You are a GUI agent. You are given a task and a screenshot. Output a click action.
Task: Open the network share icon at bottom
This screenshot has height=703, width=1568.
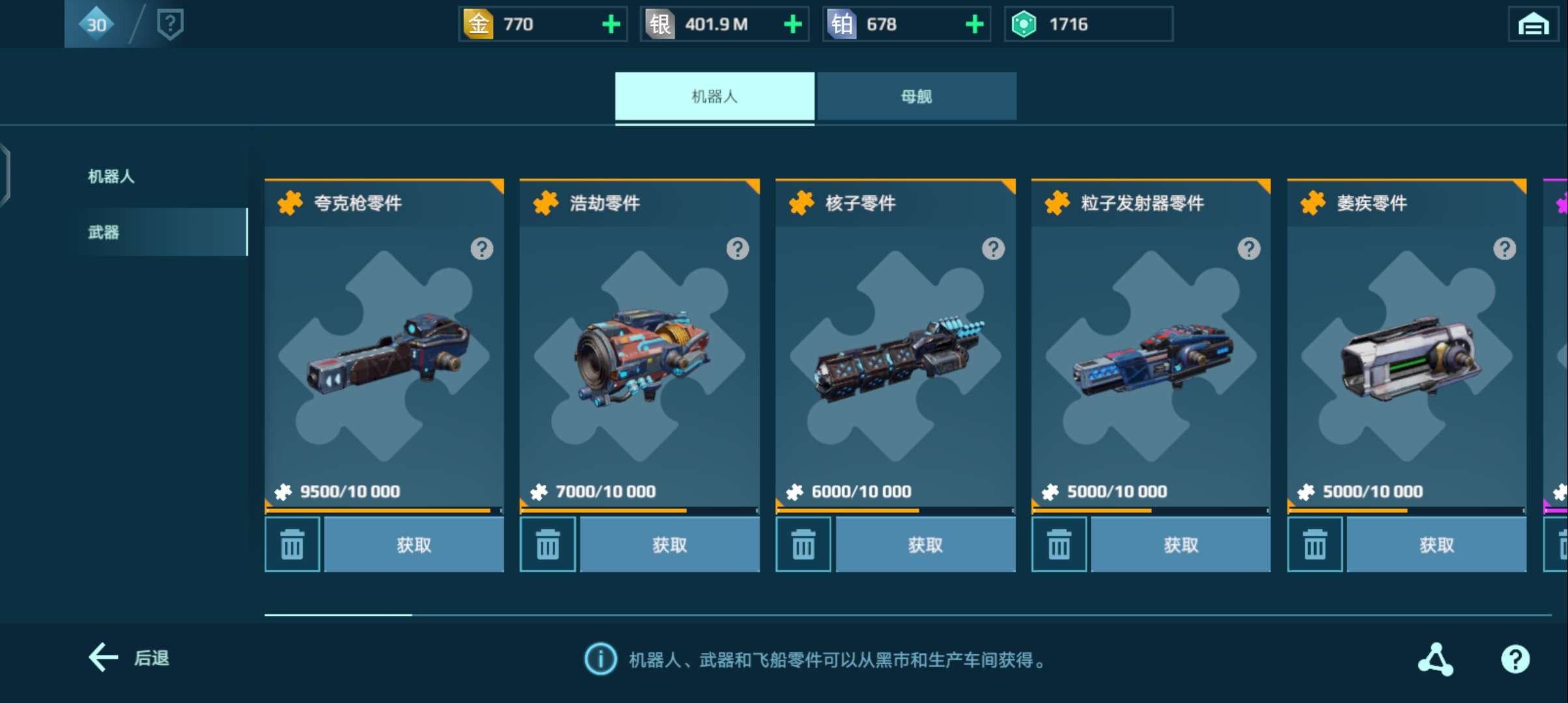click(x=1435, y=659)
